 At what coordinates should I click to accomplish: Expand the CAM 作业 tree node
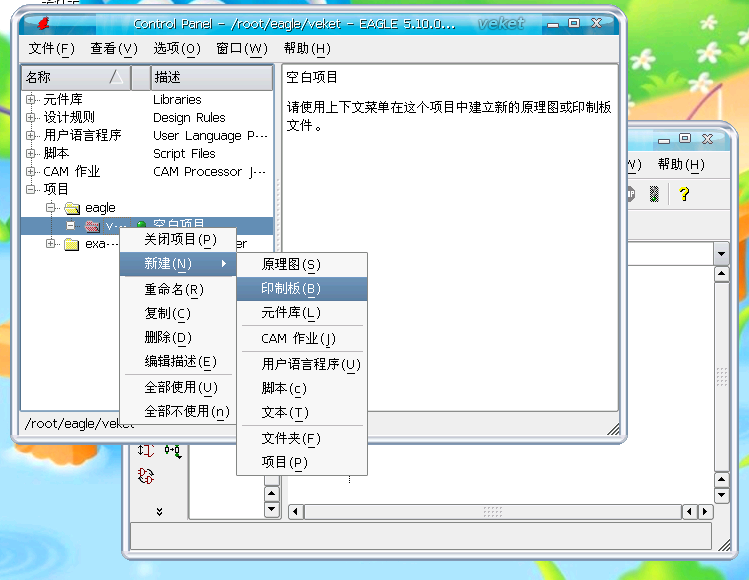(31, 172)
